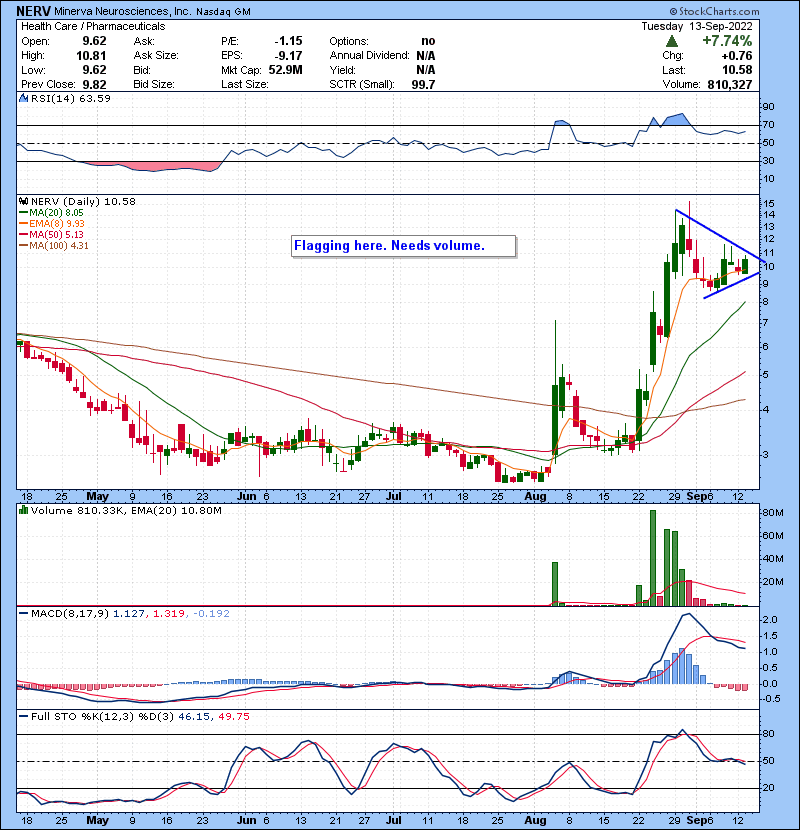Click the 15 tick on price axis

(769, 204)
